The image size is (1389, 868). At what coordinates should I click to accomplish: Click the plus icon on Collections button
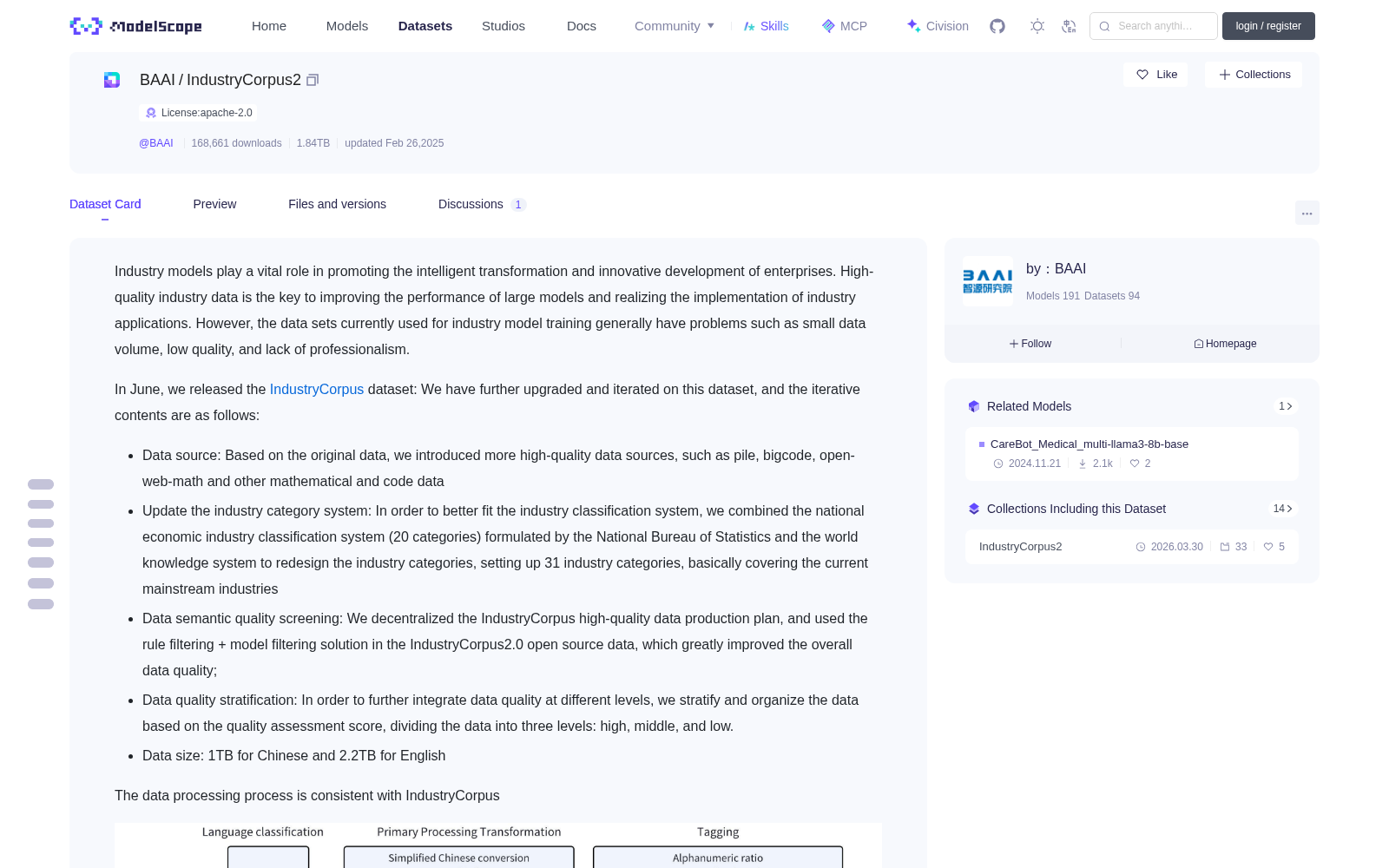pos(1225,75)
